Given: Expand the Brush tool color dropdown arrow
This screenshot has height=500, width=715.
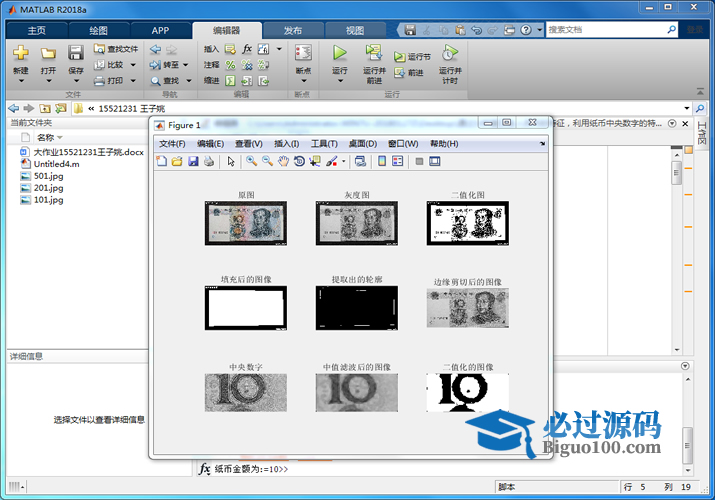Looking at the screenshot, I should [343, 161].
